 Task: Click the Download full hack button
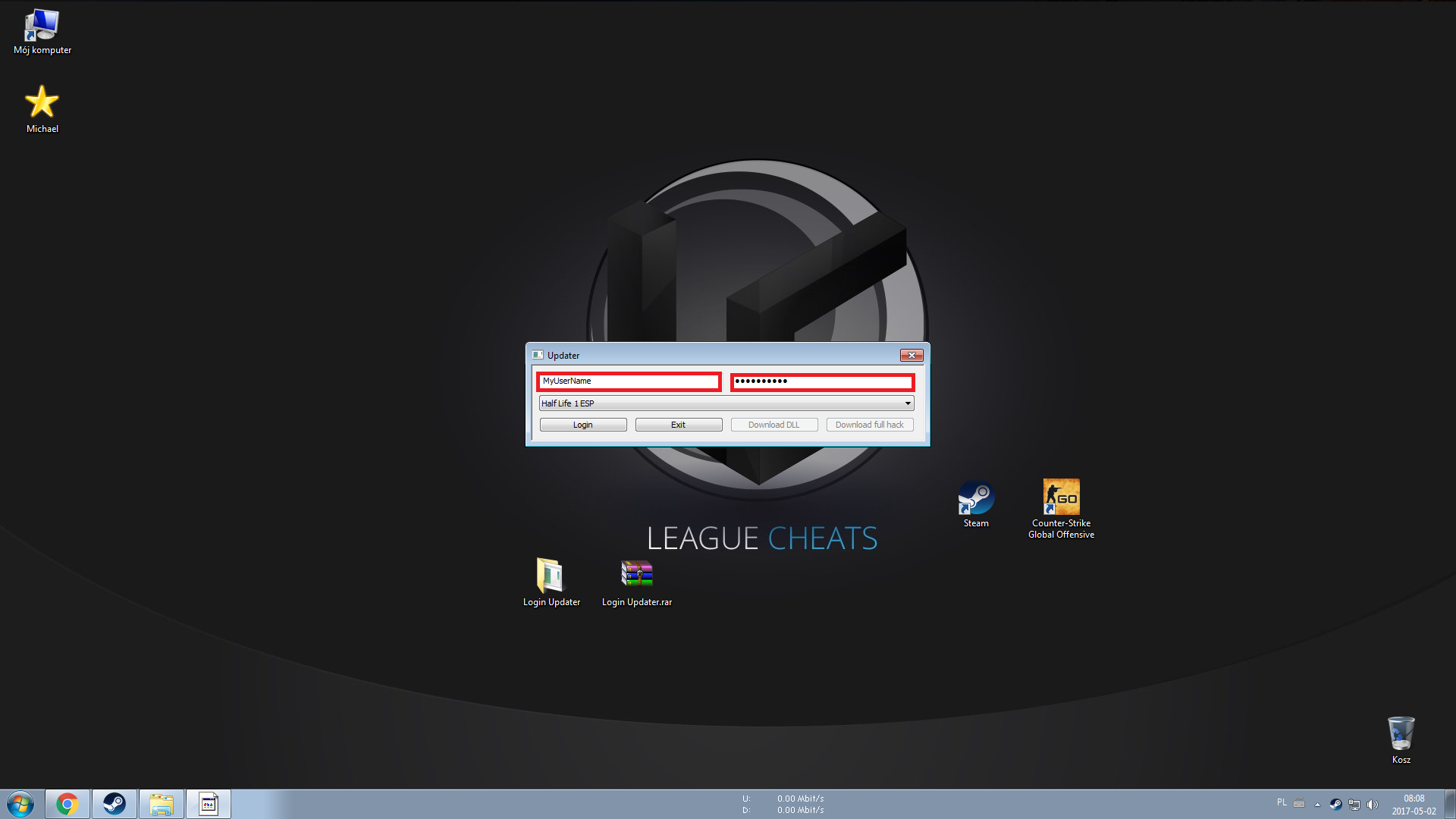click(x=869, y=424)
